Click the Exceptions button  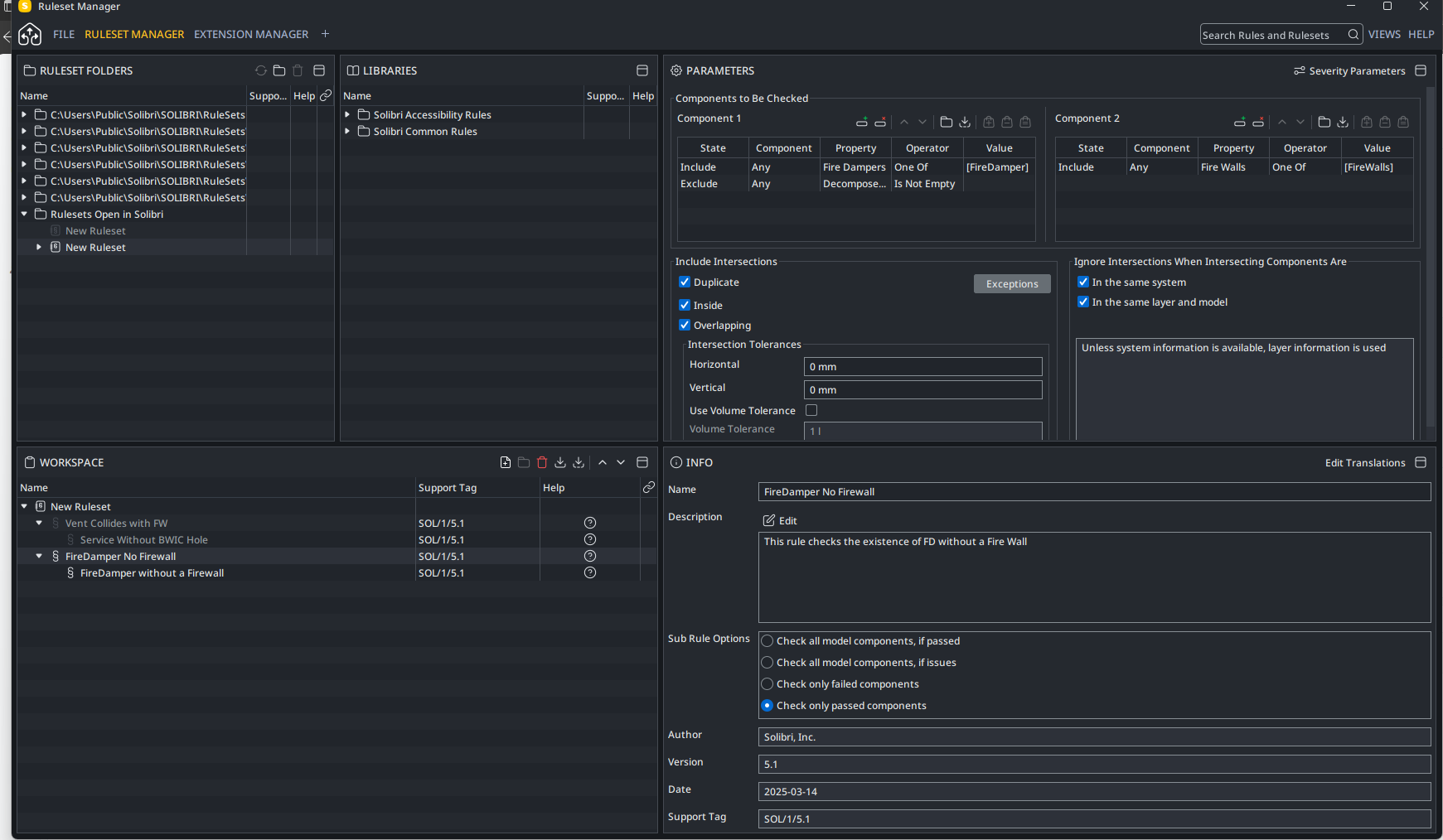1012,283
